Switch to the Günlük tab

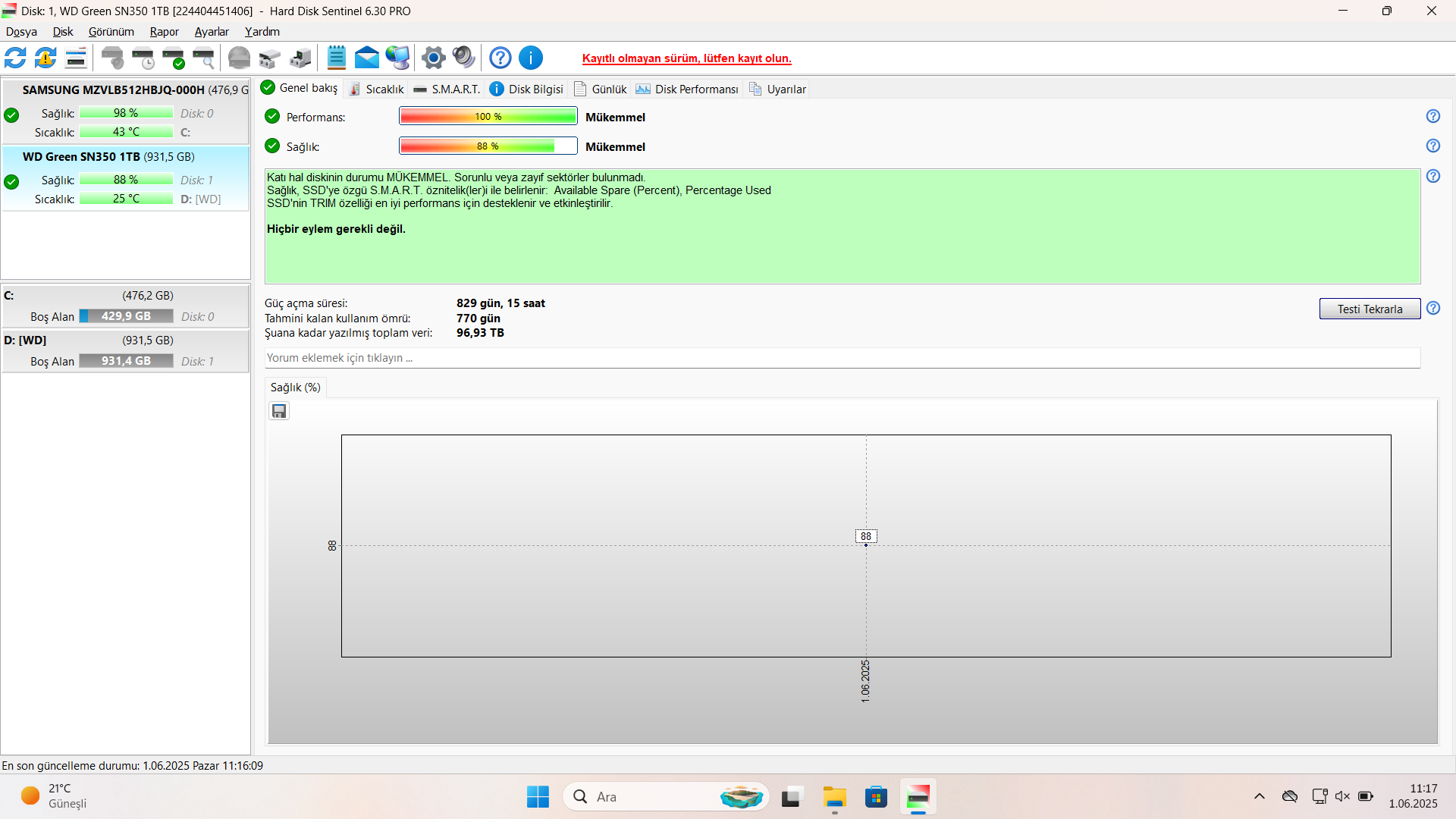601,89
